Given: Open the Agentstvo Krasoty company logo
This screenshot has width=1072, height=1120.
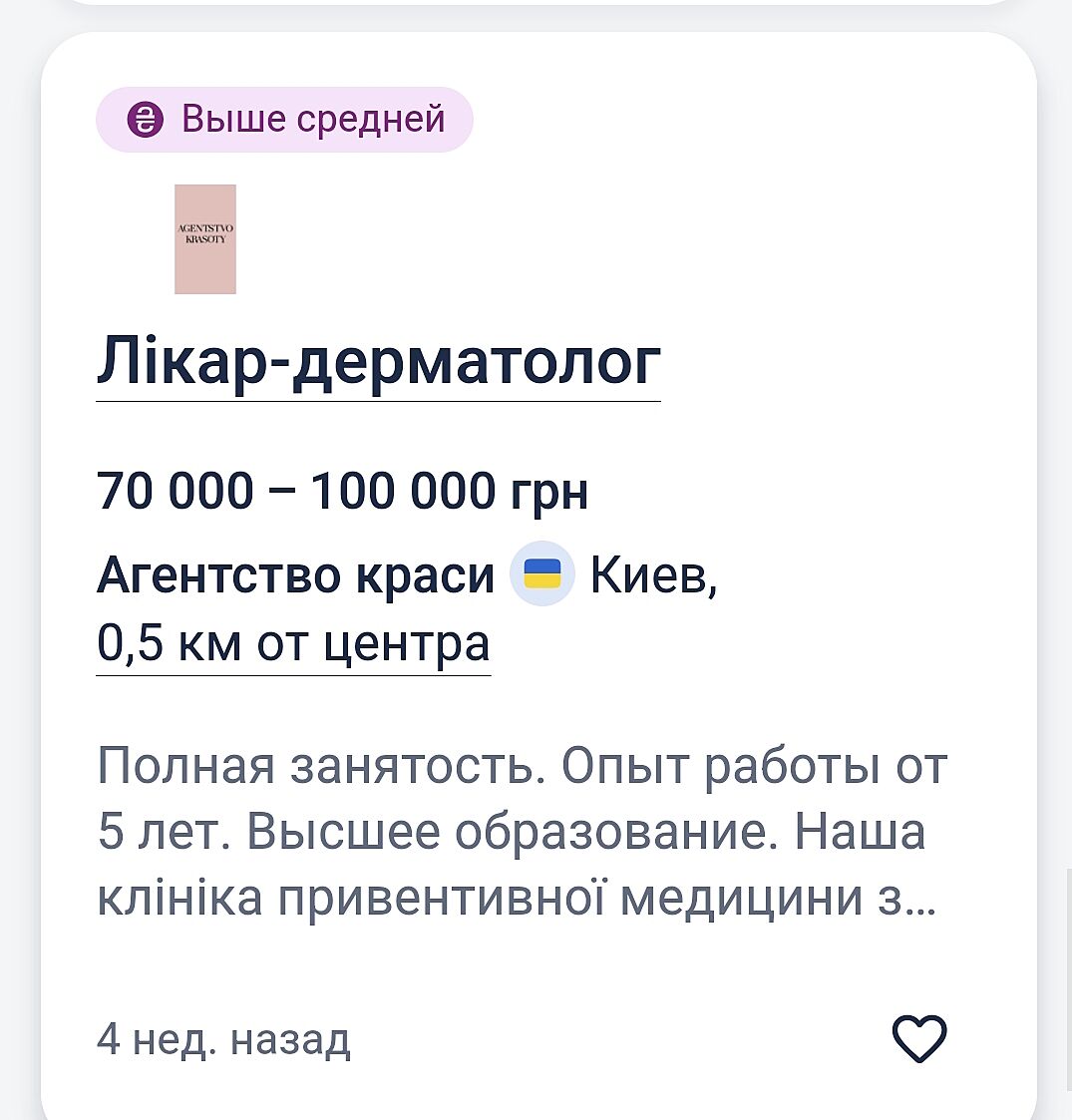Looking at the screenshot, I should point(205,239).
